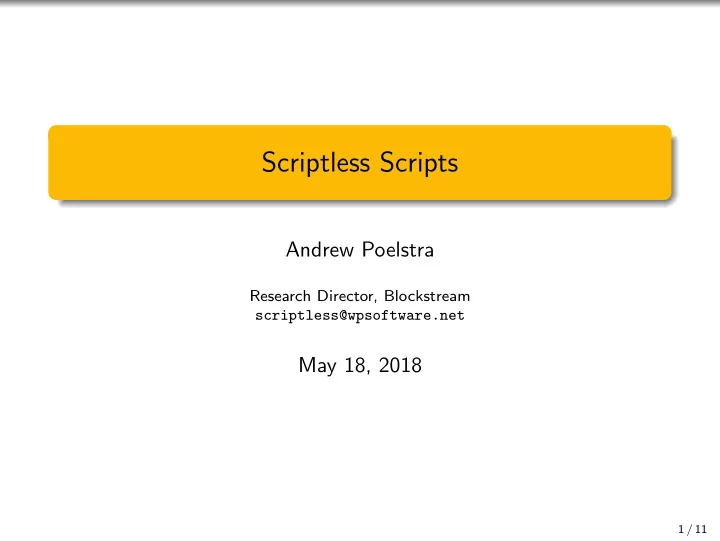720x541 pixels.
Task: Click the word Scripts in the title
Action: (419, 163)
